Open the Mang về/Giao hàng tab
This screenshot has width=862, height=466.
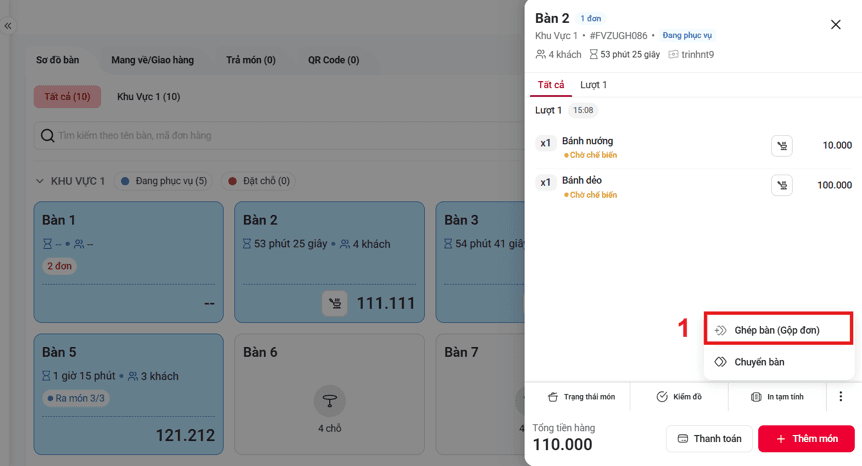(152, 60)
